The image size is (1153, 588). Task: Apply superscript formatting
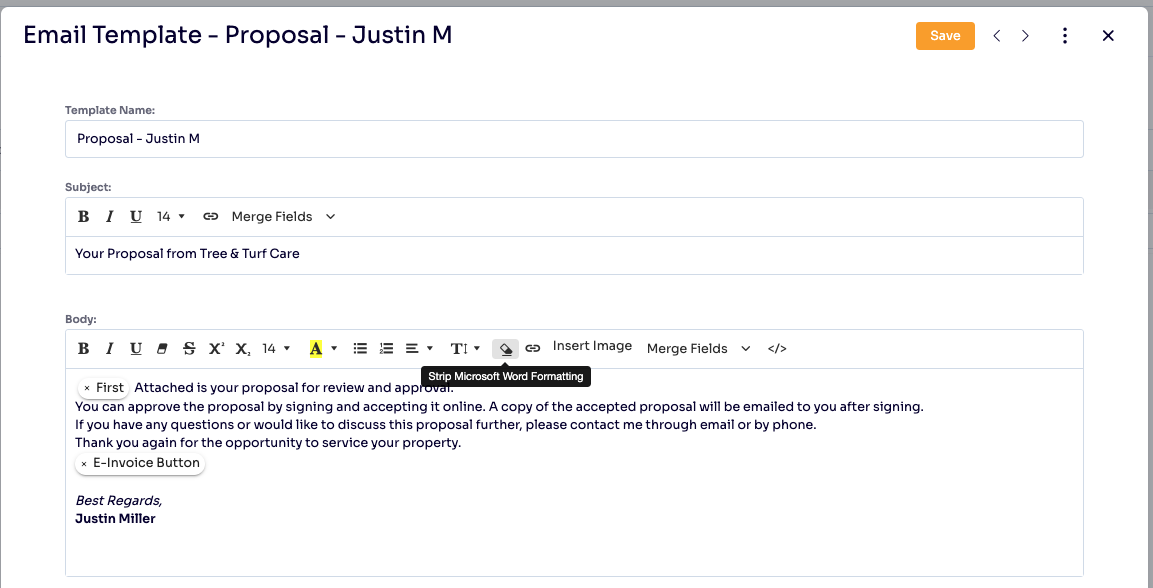point(214,348)
